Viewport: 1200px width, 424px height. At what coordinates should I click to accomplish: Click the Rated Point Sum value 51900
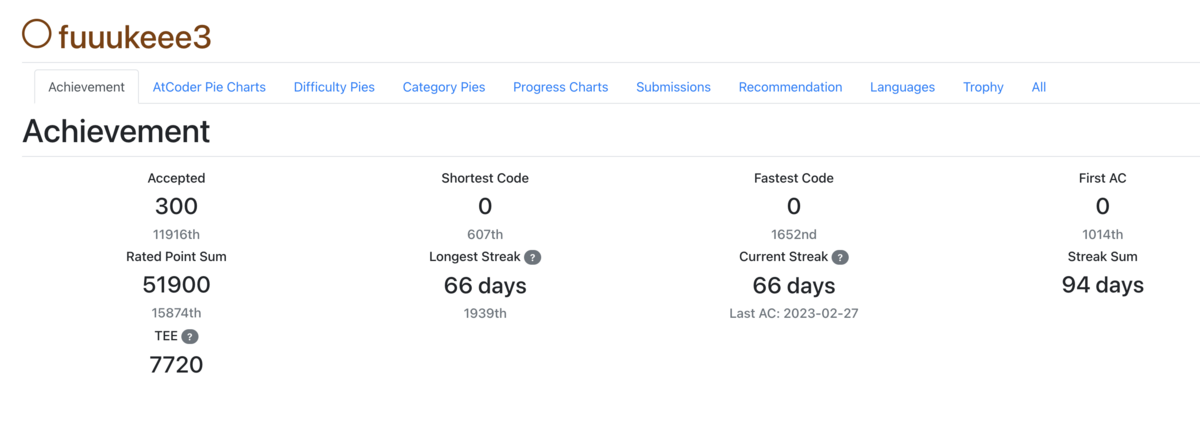pyautogui.click(x=176, y=285)
